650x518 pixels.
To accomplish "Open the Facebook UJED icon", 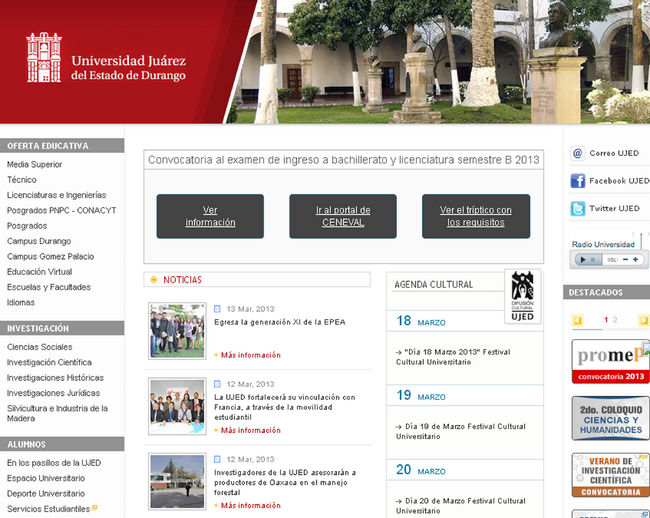I will 577,181.
